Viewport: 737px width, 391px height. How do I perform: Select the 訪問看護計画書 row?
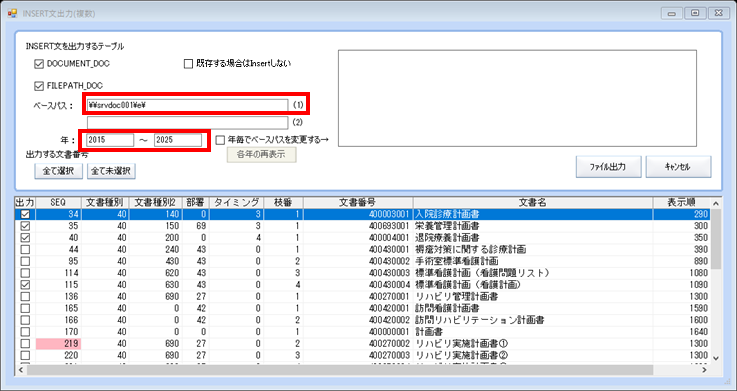pyautogui.click(x=362, y=308)
